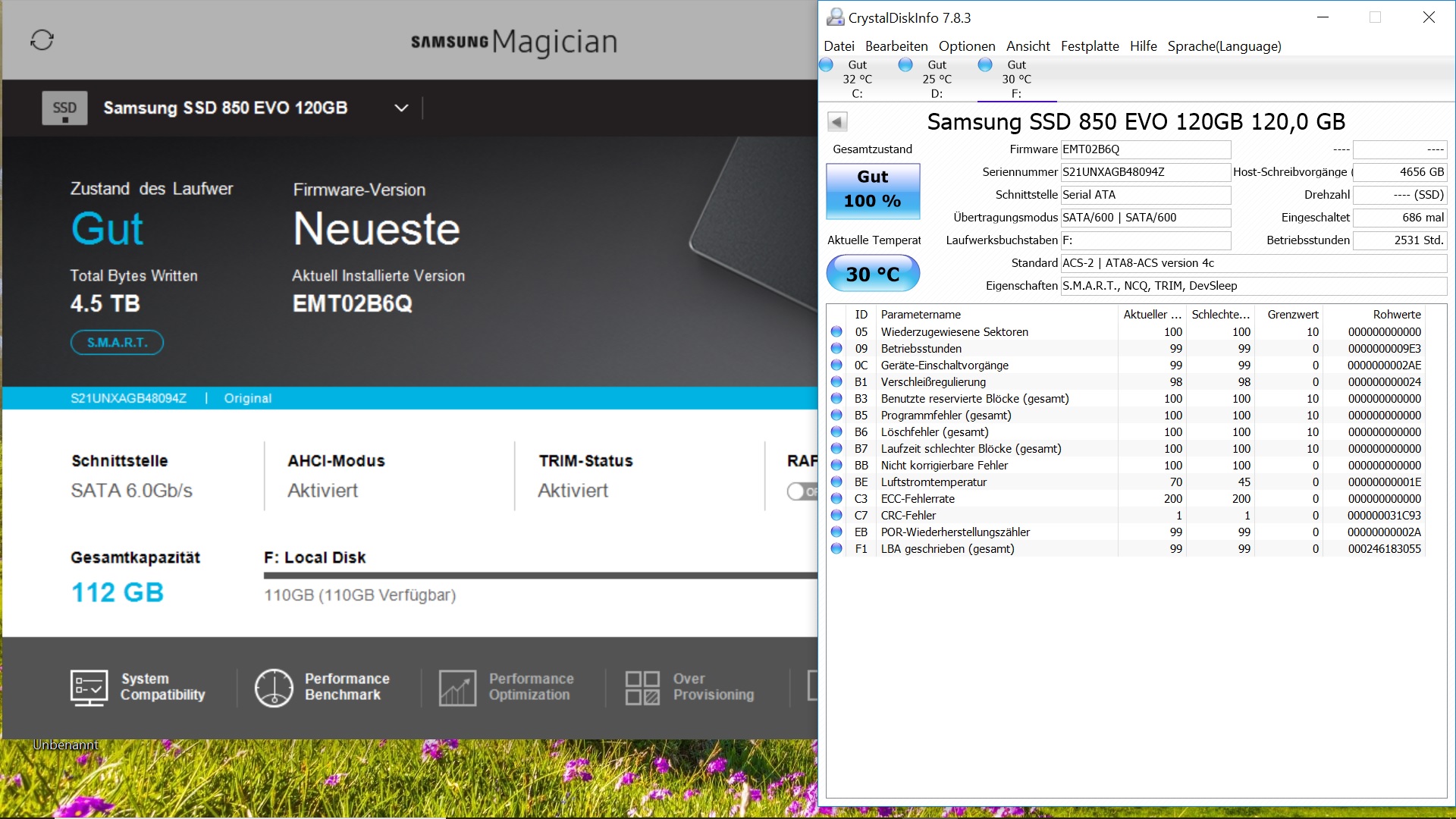Click the SSD drive icon badge
This screenshot has height=819, width=1456.
coord(64,108)
